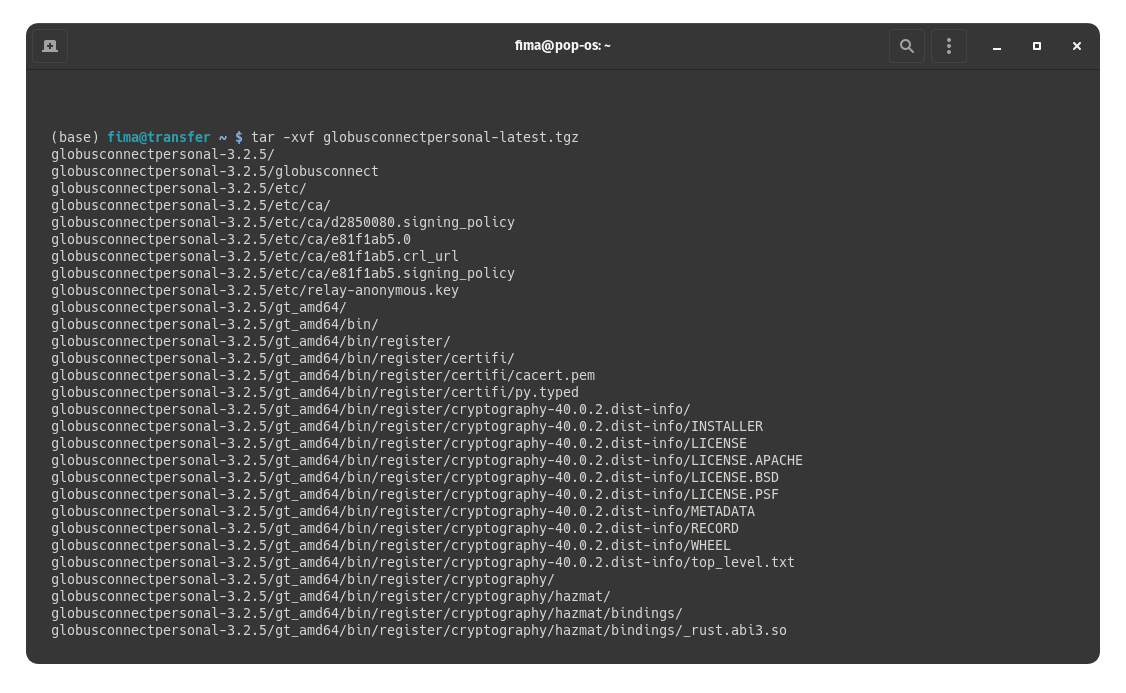Click the relay-anonymous.key output line
The image size is (1126, 693).
255,290
